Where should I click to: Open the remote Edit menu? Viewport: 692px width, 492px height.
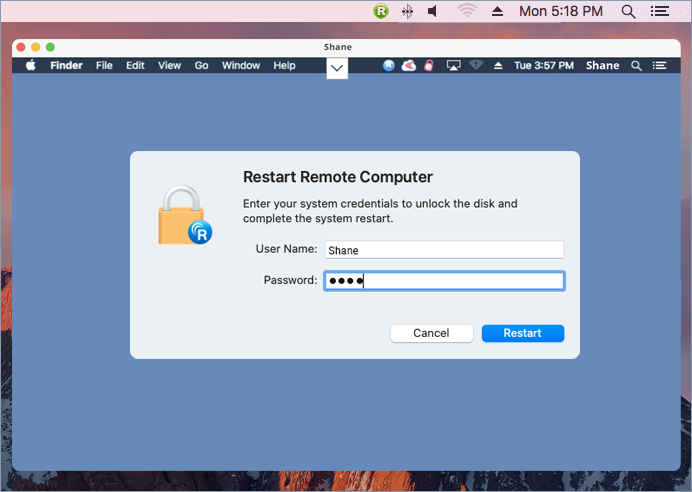click(x=135, y=65)
